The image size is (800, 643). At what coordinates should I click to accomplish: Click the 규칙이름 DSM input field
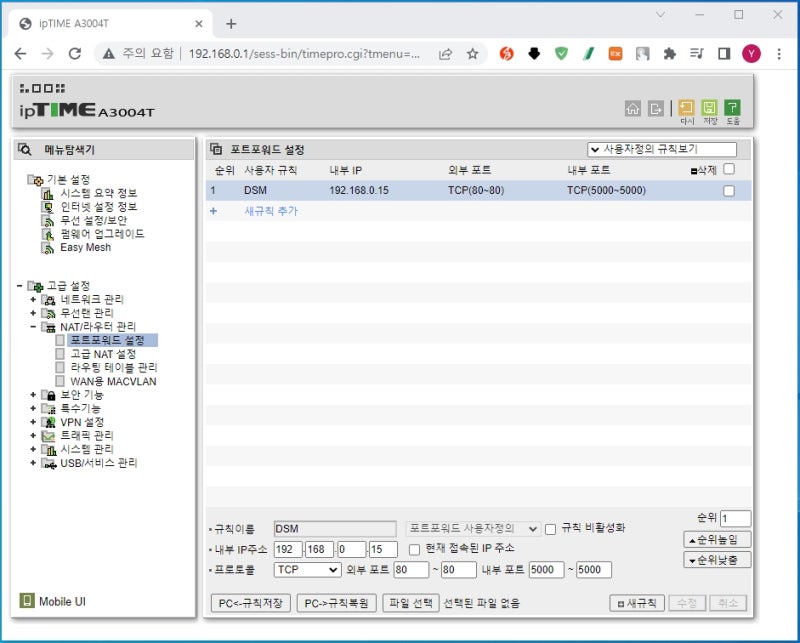[x=335, y=529]
